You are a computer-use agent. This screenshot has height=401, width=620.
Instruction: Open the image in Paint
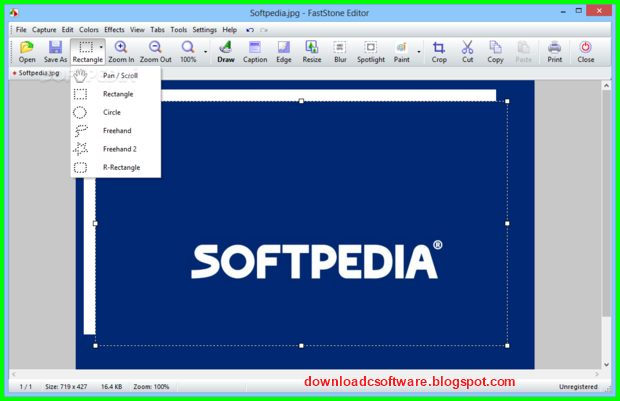pyautogui.click(x=402, y=52)
